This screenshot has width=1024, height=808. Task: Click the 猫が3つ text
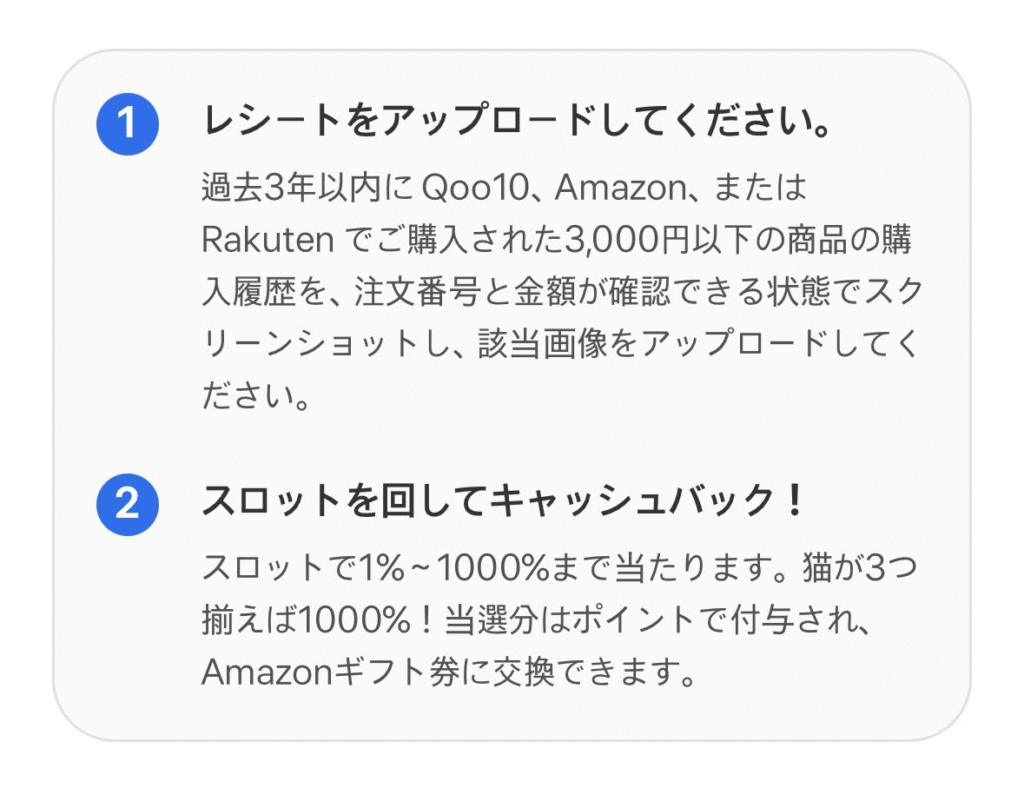tap(859, 567)
